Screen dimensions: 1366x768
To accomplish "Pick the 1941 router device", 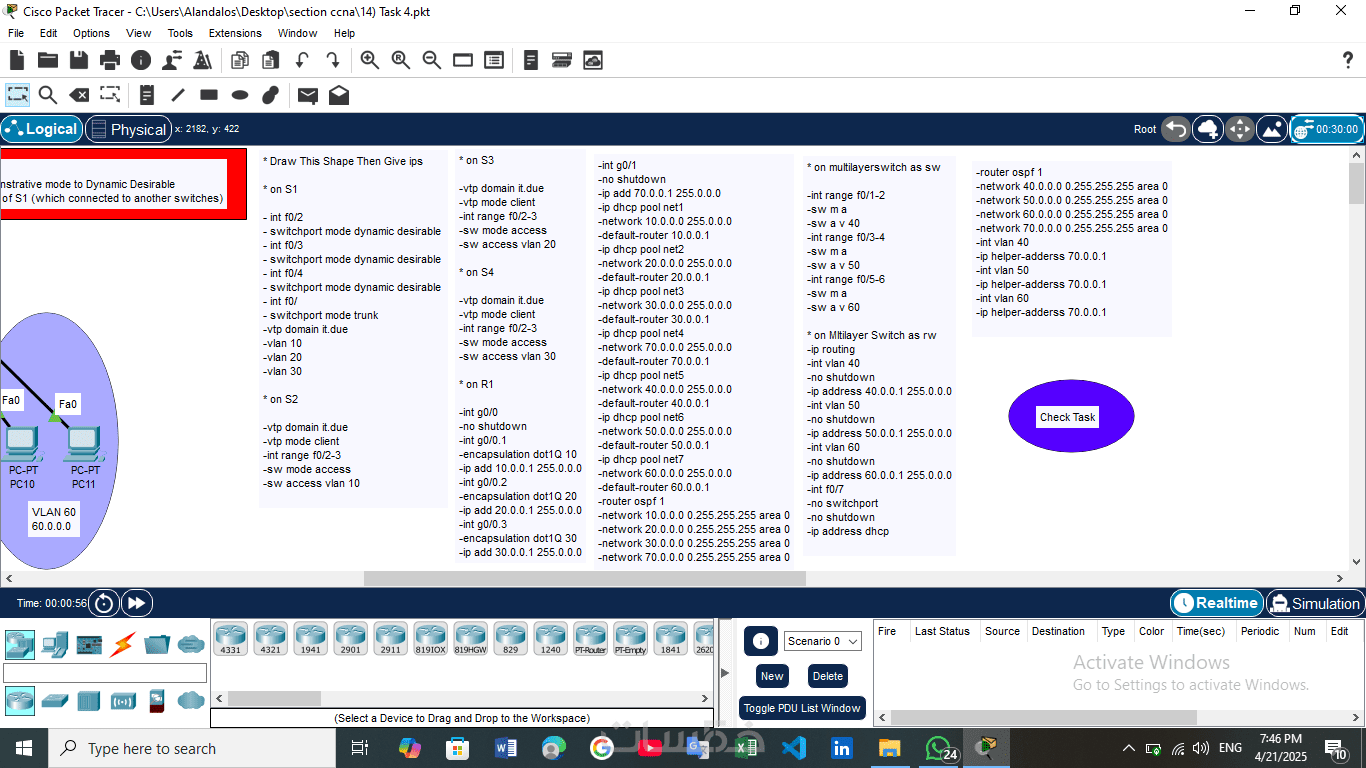I will 310,638.
